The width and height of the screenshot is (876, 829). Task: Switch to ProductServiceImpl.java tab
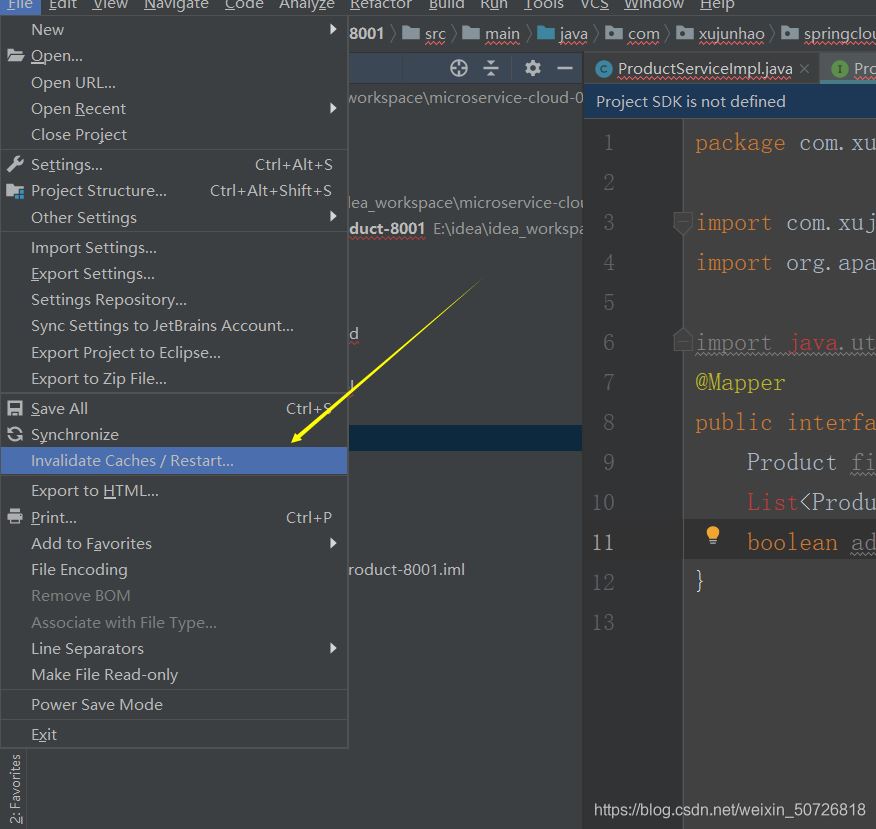(x=701, y=69)
